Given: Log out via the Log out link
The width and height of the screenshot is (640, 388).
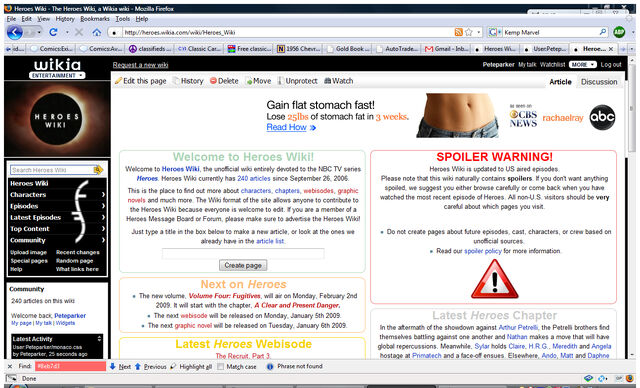Looking at the screenshot, I should coord(611,64).
